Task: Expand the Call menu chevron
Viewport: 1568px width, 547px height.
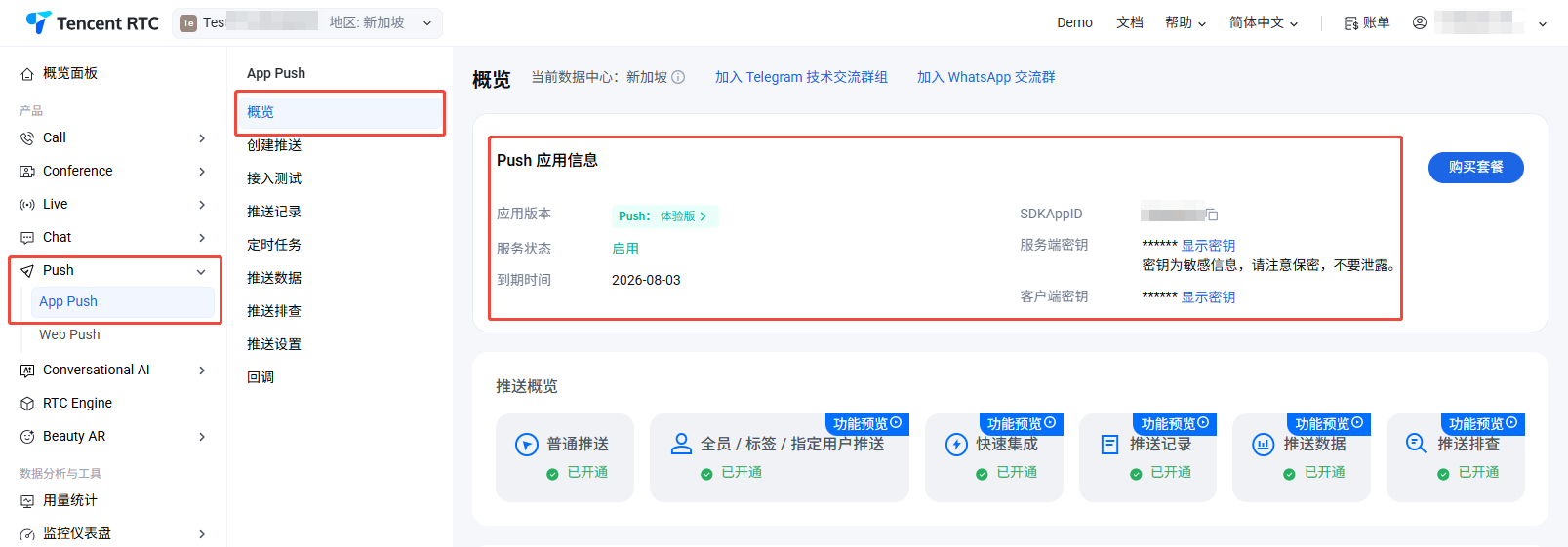Action: tap(202, 138)
